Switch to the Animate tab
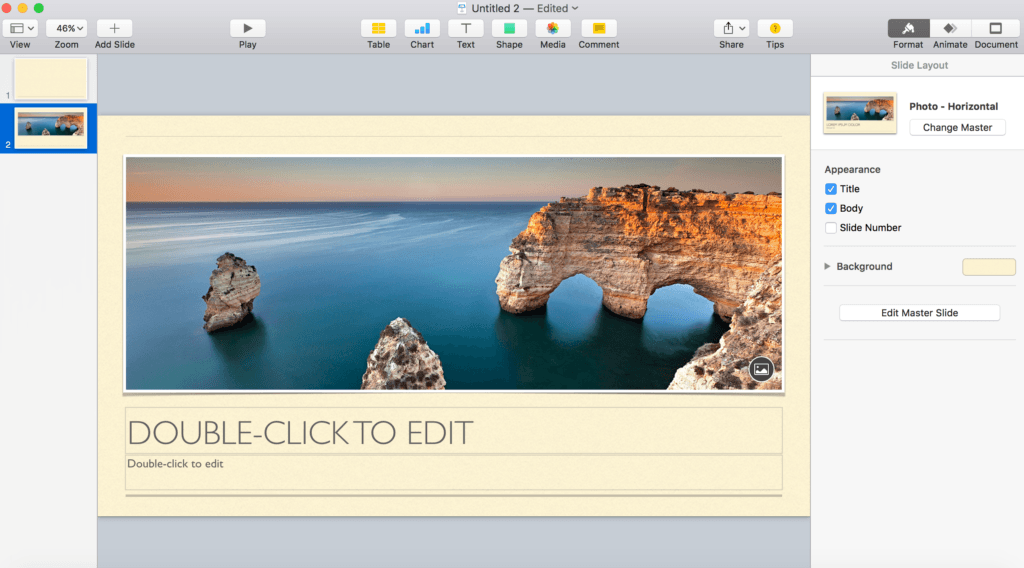This screenshot has height=568, width=1024. click(950, 29)
